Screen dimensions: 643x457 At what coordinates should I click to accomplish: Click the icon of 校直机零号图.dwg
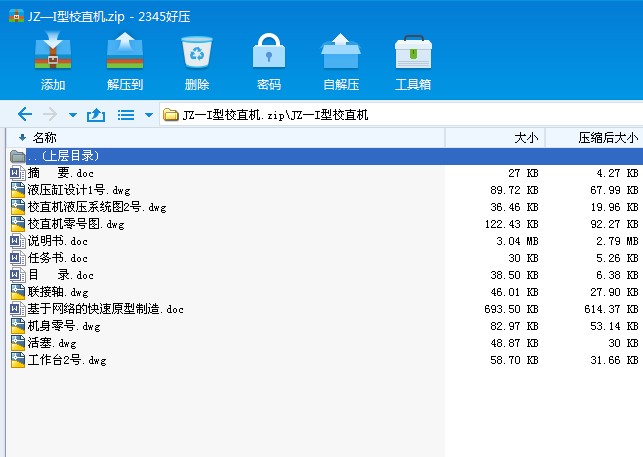coord(18,224)
